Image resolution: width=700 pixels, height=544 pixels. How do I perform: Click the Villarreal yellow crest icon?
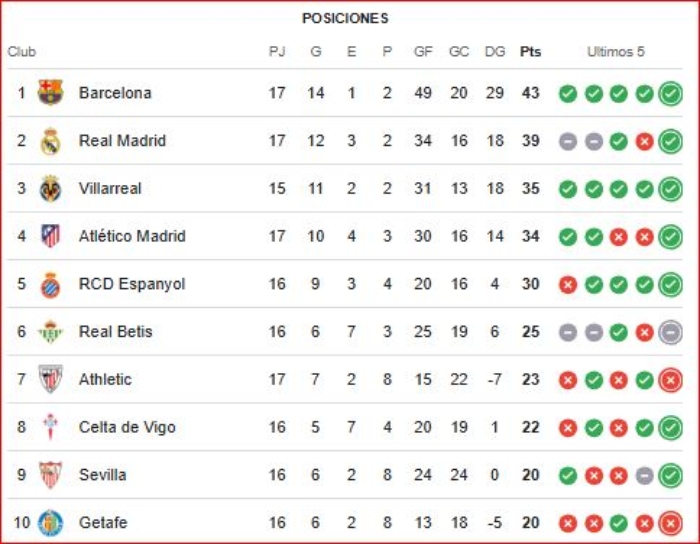click(x=50, y=188)
